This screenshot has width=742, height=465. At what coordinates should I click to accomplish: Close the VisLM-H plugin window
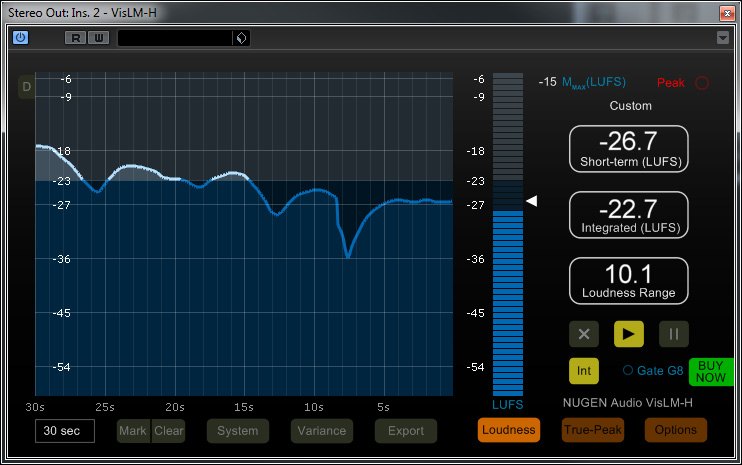pos(727,13)
